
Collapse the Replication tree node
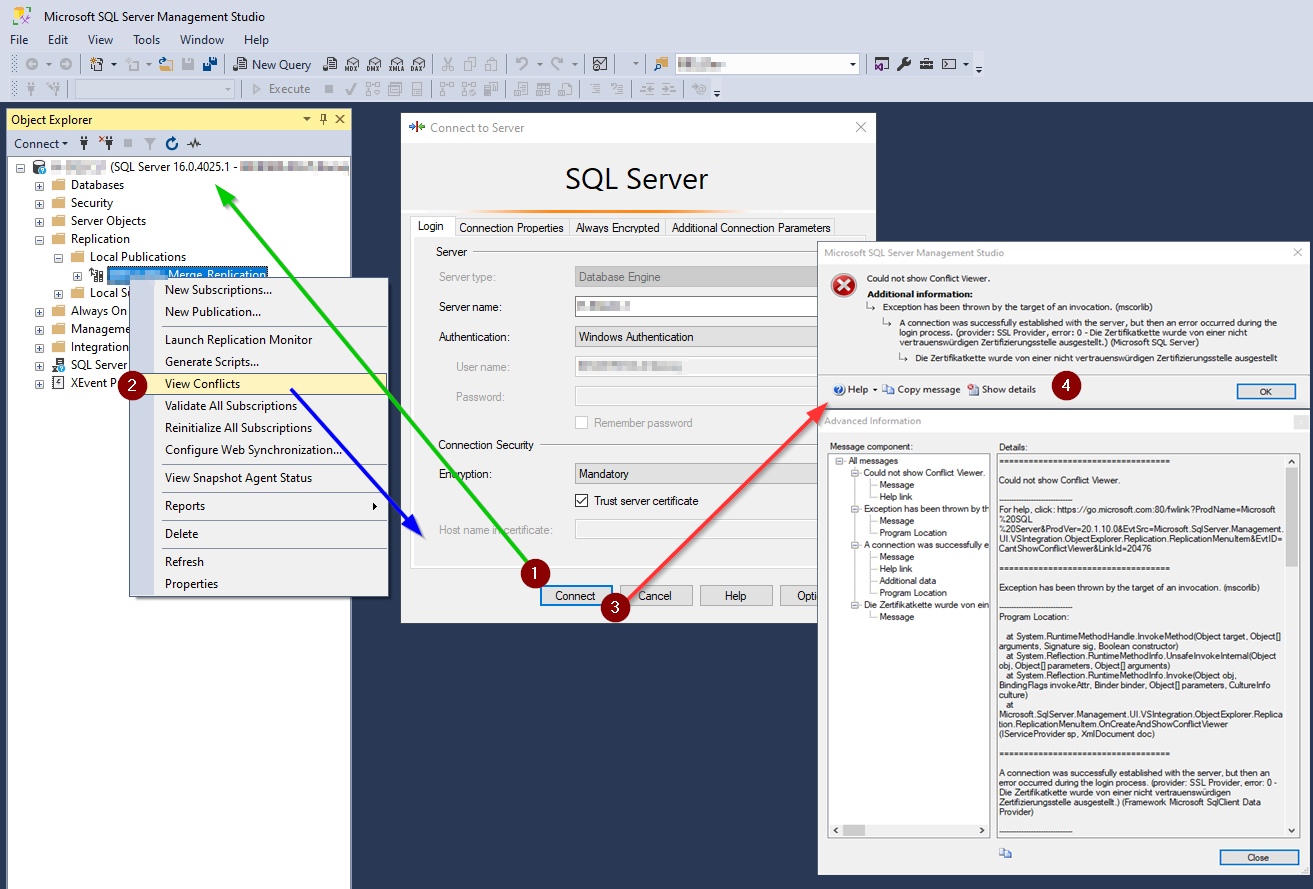[40, 240]
